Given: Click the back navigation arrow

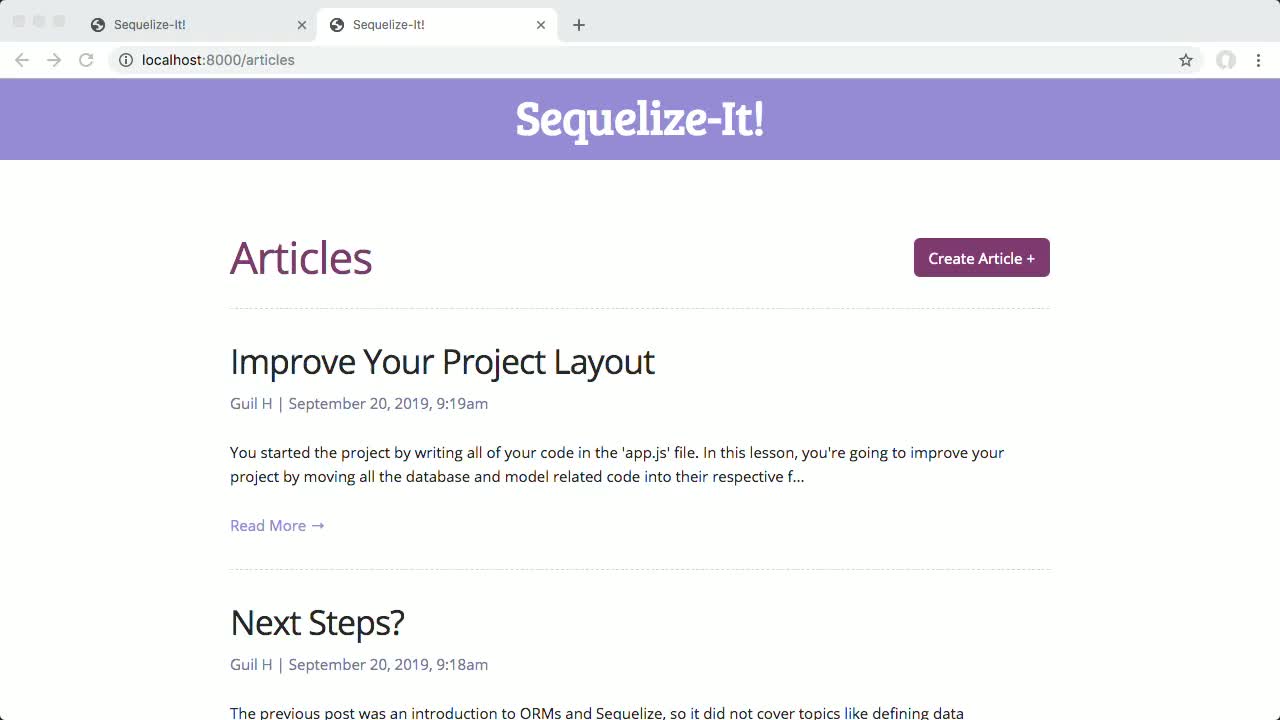Looking at the screenshot, I should tap(22, 60).
